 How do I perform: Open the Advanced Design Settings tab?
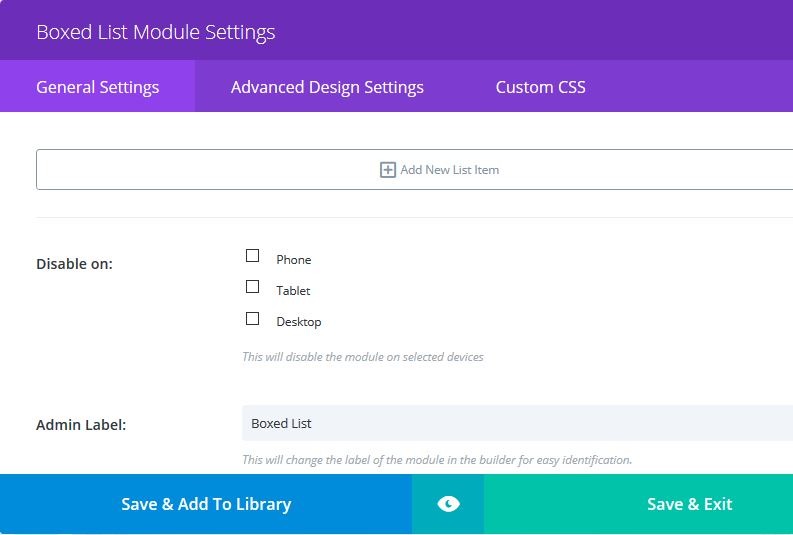coord(327,86)
